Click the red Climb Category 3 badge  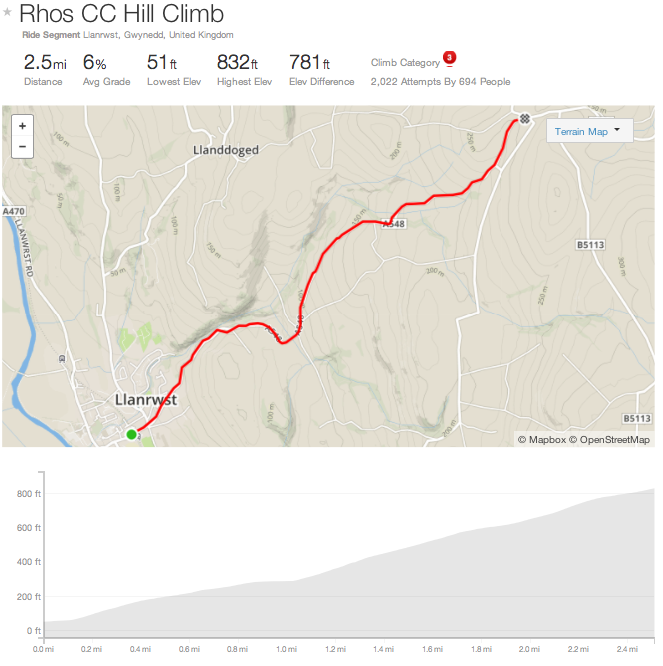point(449,58)
